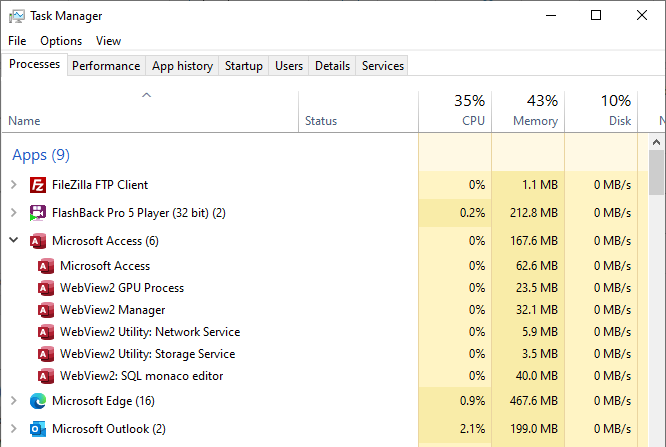Click the Task Manager title bar icon
The image size is (666, 447).
click(x=17, y=16)
